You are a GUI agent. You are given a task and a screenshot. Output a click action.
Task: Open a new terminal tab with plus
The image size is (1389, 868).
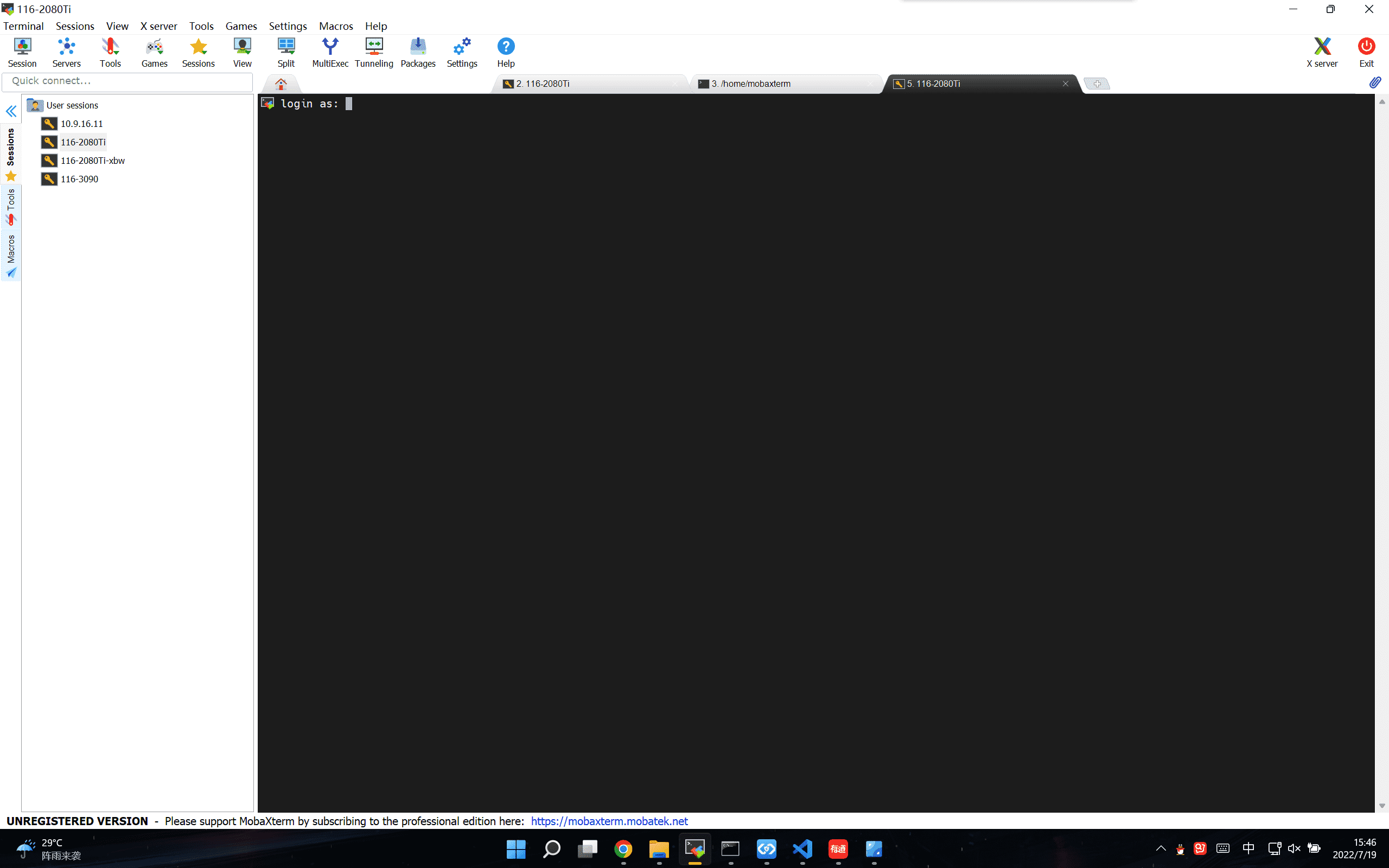click(1097, 84)
